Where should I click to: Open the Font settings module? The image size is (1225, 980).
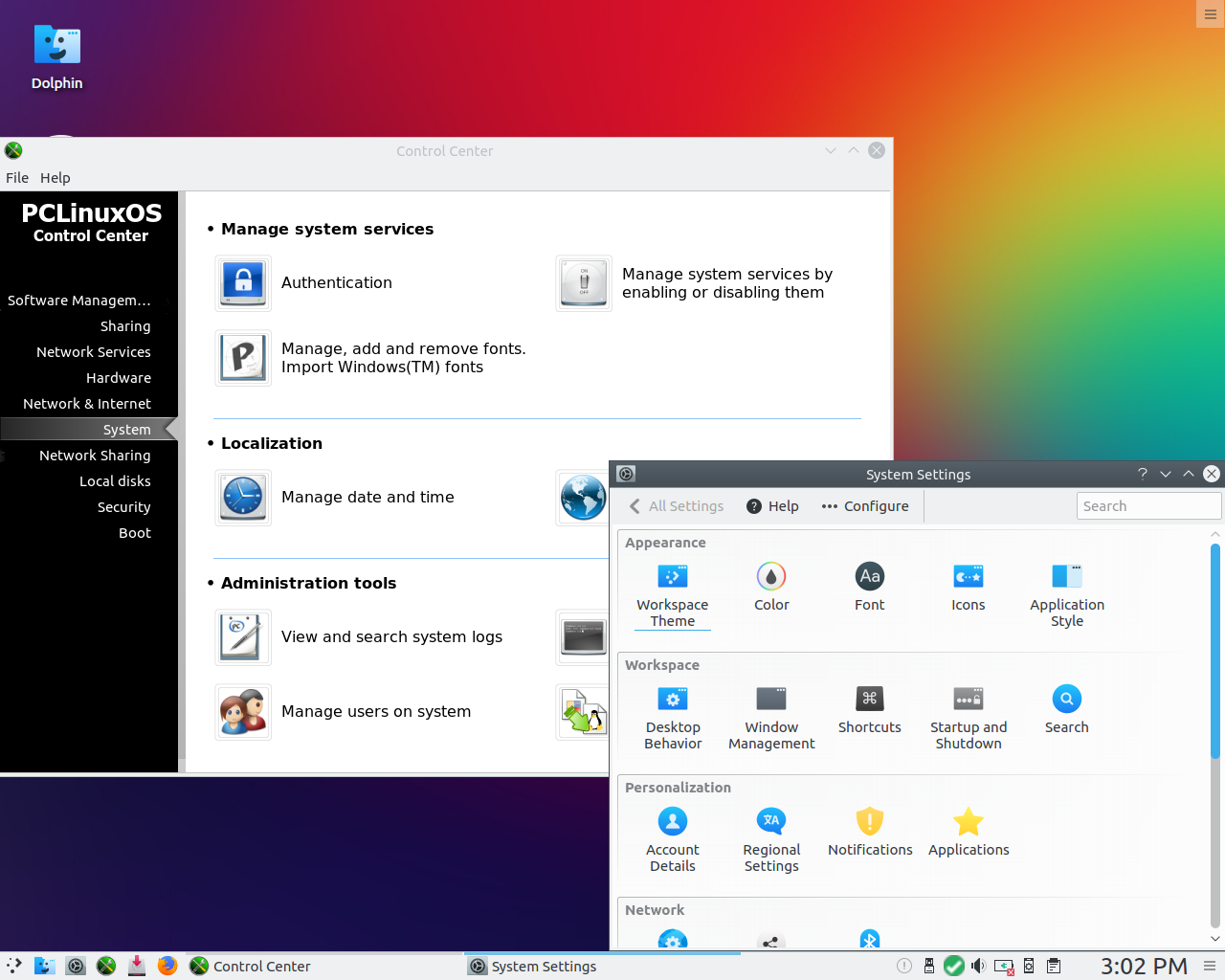(x=870, y=587)
